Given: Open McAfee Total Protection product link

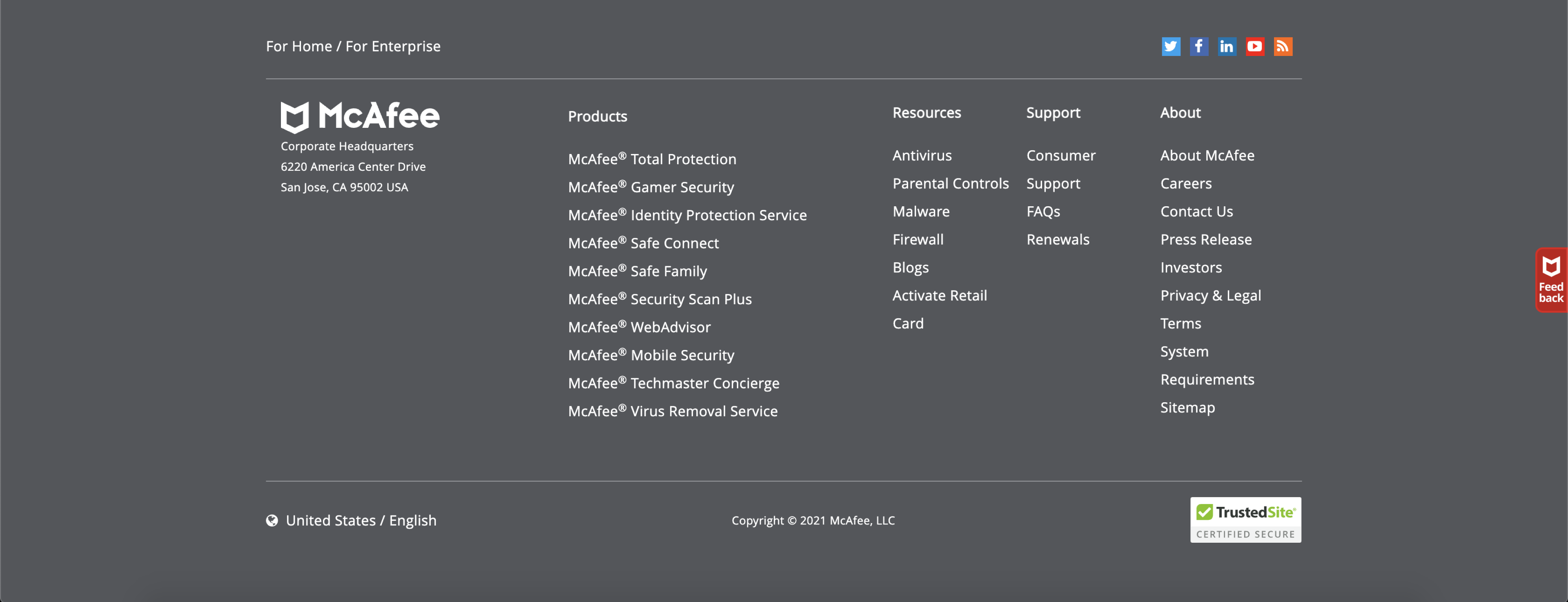Looking at the screenshot, I should [652, 159].
